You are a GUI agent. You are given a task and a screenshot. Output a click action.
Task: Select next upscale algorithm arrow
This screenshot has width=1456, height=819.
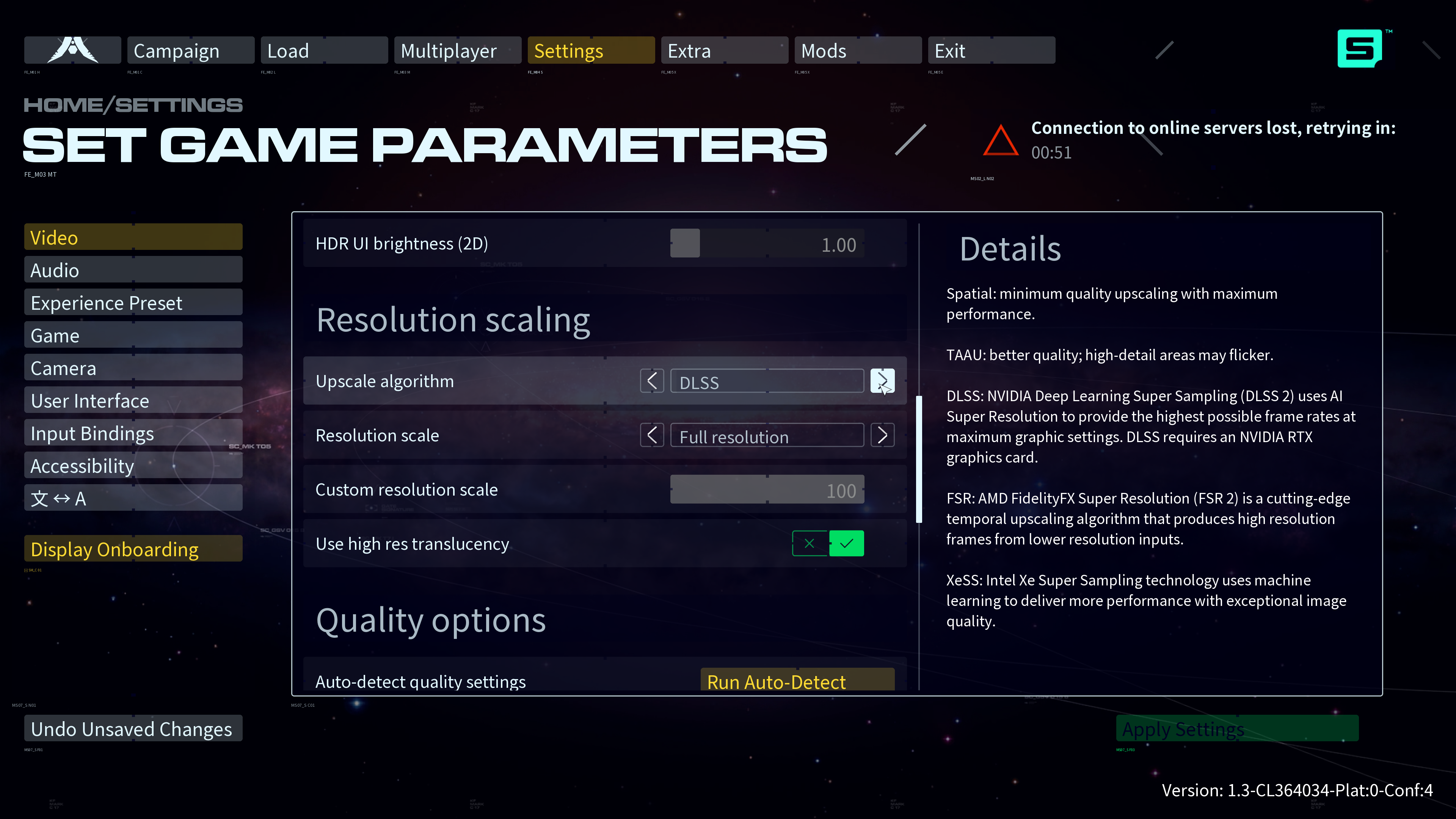pyautogui.click(x=882, y=381)
